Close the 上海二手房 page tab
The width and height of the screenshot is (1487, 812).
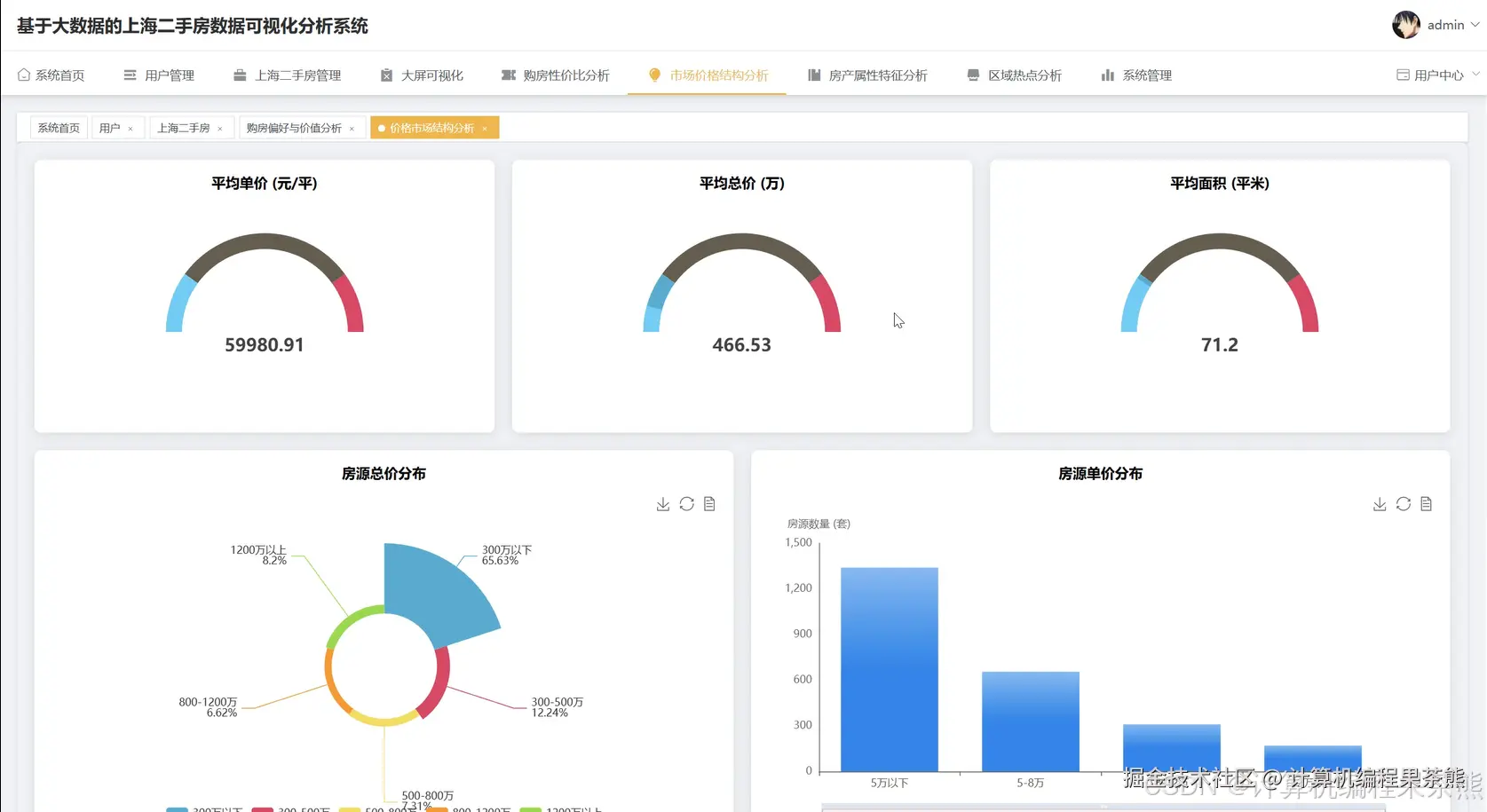pyautogui.click(x=220, y=129)
